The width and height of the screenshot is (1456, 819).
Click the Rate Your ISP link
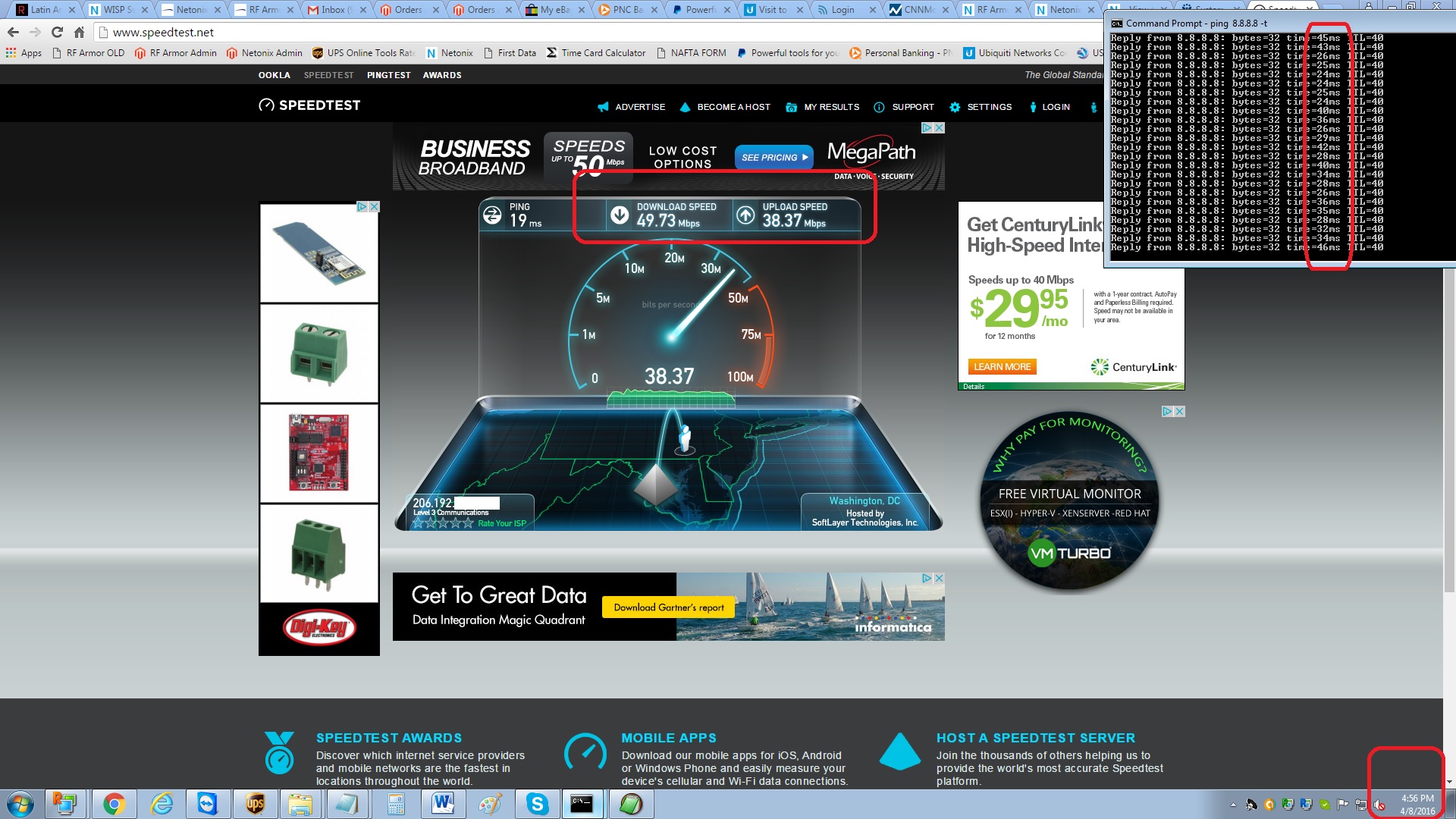point(501,523)
